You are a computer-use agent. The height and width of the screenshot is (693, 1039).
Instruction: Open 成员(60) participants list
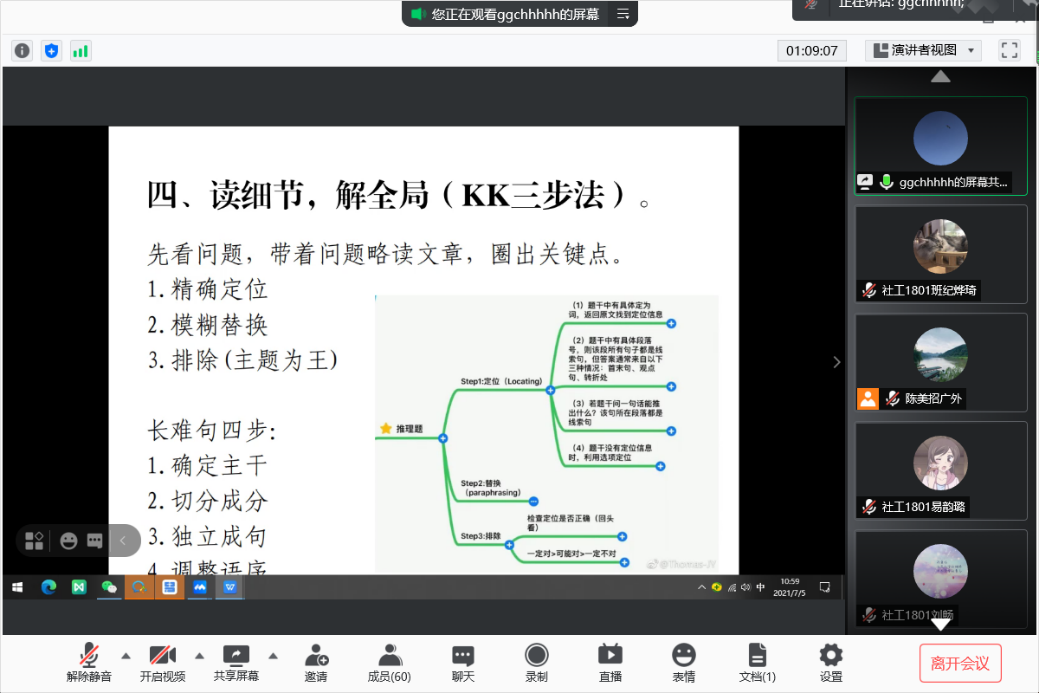point(389,662)
